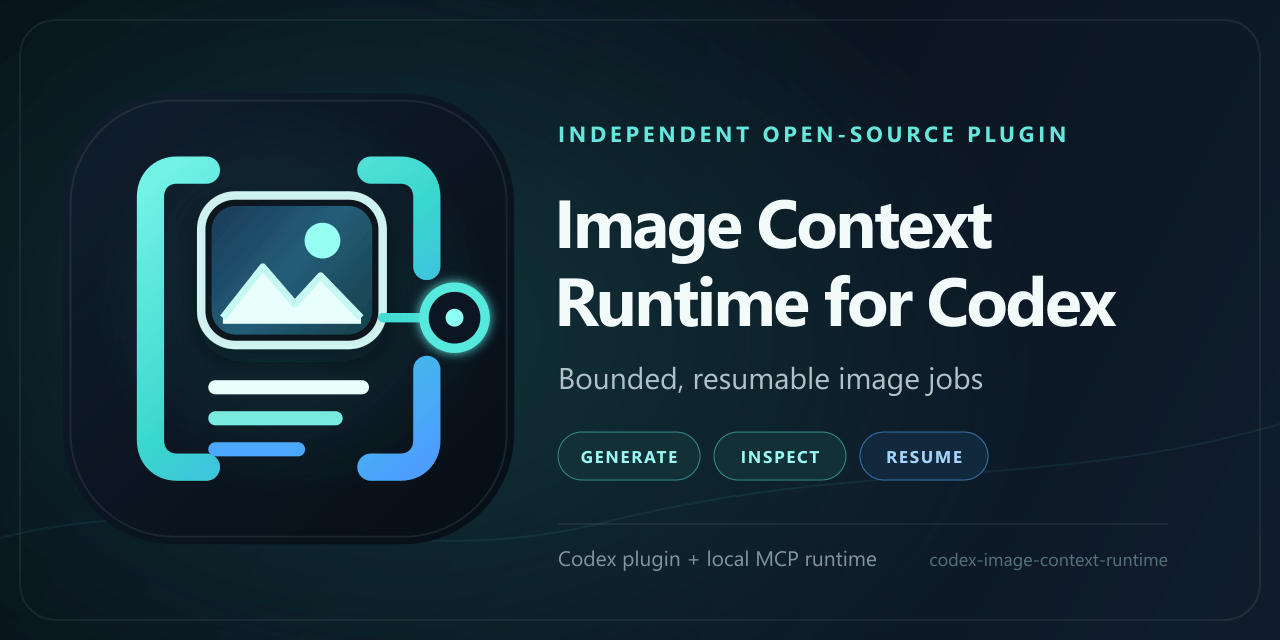This screenshot has height=640, width=1280.
Task: Click the glowing circular connector node
Action: pos(454,318)
